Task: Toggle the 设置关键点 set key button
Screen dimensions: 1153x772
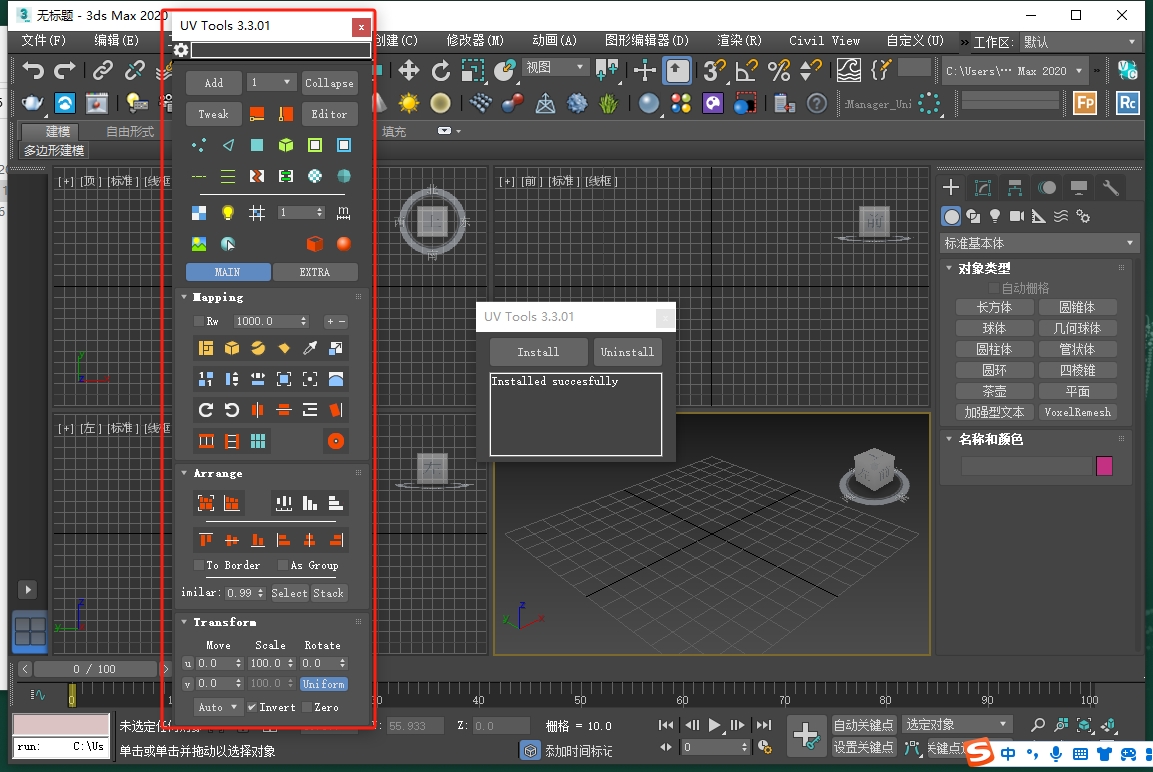Action: coord(863,748)
